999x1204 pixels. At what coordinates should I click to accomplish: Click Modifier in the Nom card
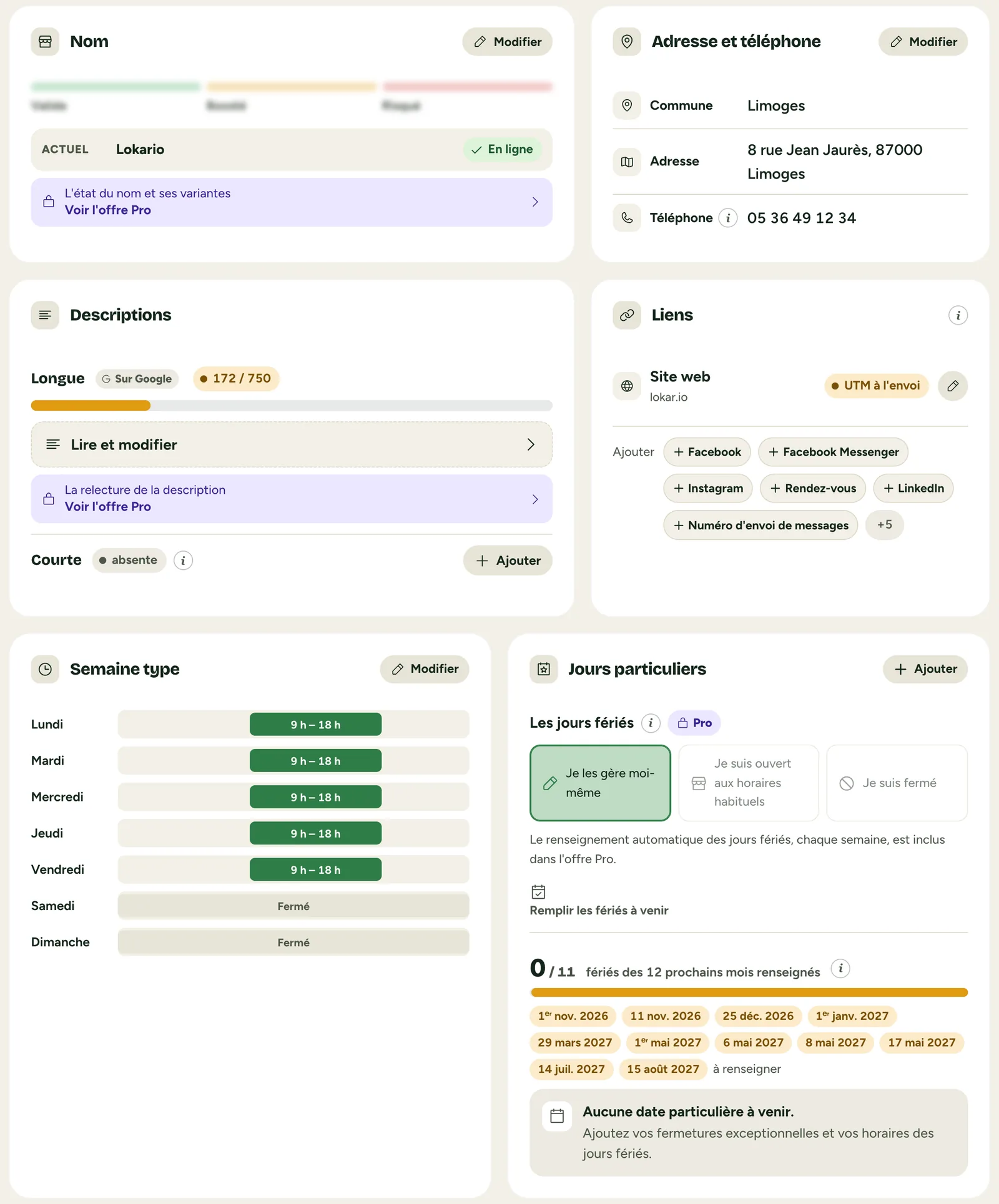coord(507,42)
